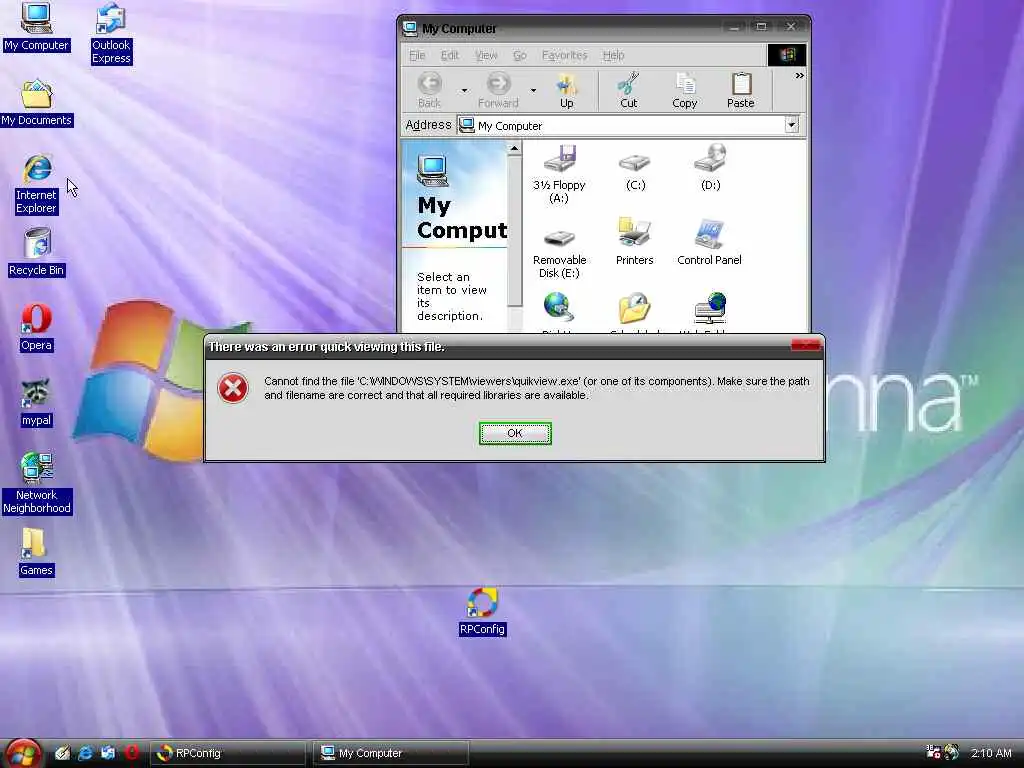Viewport: 1024px width, 768px height.
Task: Expand the Forward history dropdown arrow
Action: pyautogui.click(x=533, y=91)
